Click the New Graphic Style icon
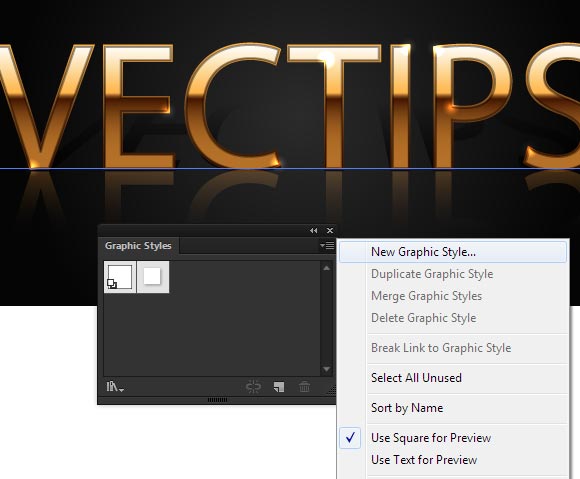The width and height of the screenshot is (580, 479). tap(279, 387)
